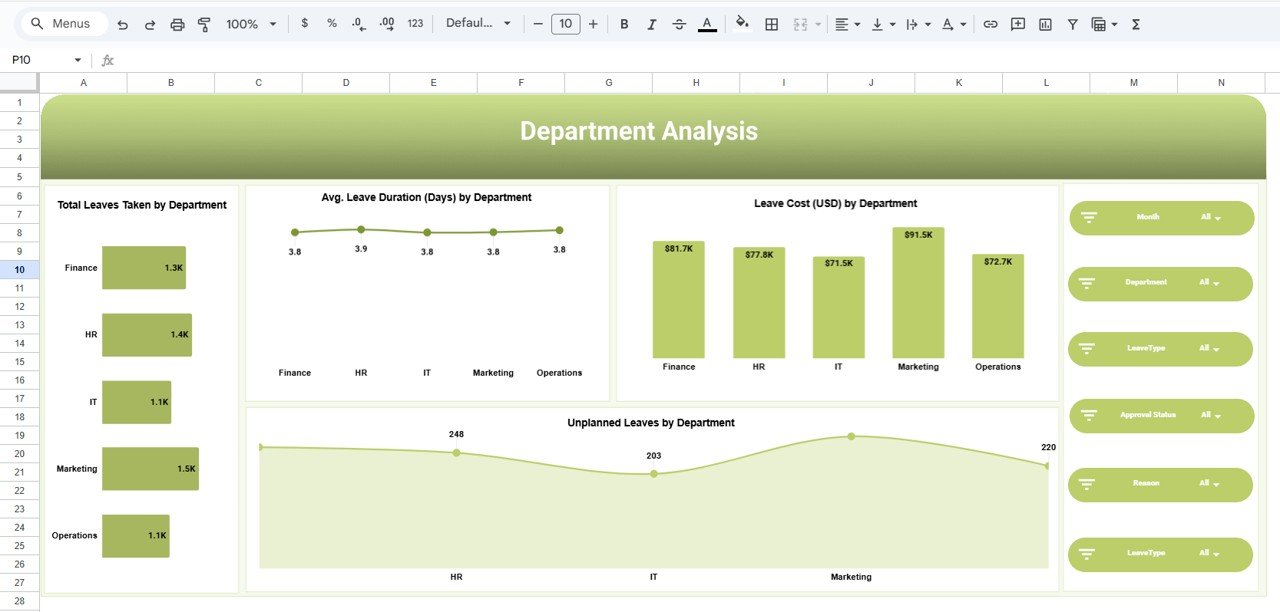Viewport: 1280px width, 612px height.
Task: Open the functions (Σ) menu
Action: (1135, 23)
